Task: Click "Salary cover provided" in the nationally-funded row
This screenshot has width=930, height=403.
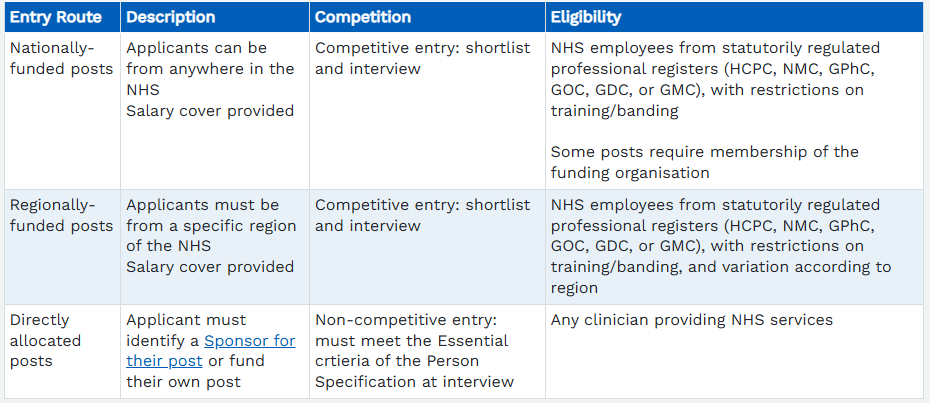Action: (210, 110)
